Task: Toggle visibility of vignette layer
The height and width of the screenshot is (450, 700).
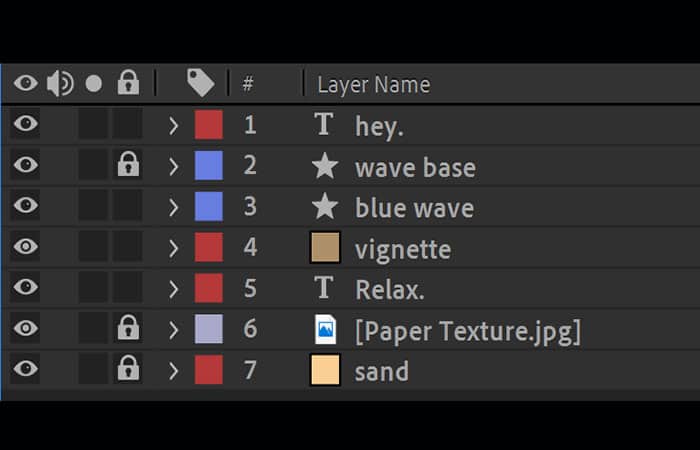Action: 25,246
